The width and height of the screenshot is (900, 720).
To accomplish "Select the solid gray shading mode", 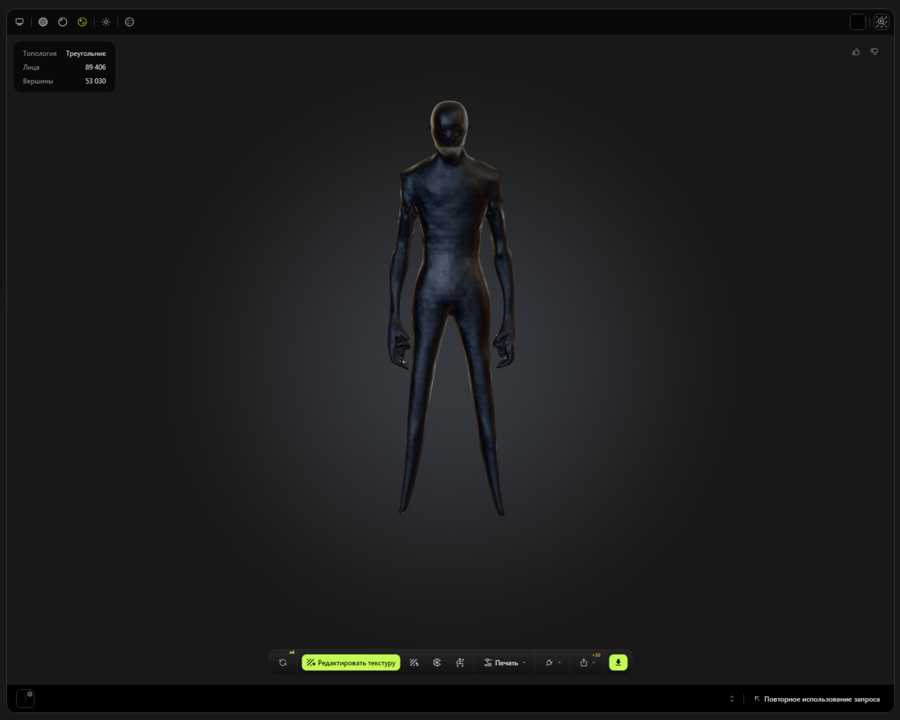I will [x=43, y=22].
